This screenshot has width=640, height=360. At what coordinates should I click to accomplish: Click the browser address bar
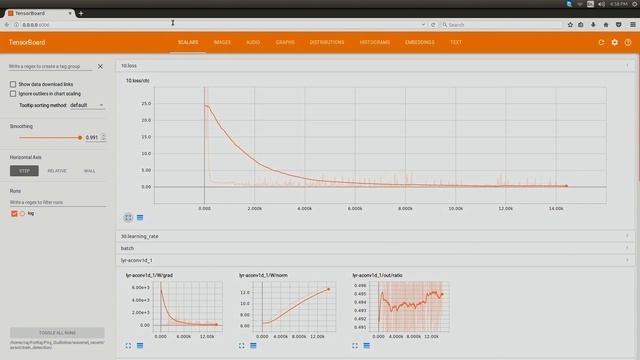click(x=220, y=25)
